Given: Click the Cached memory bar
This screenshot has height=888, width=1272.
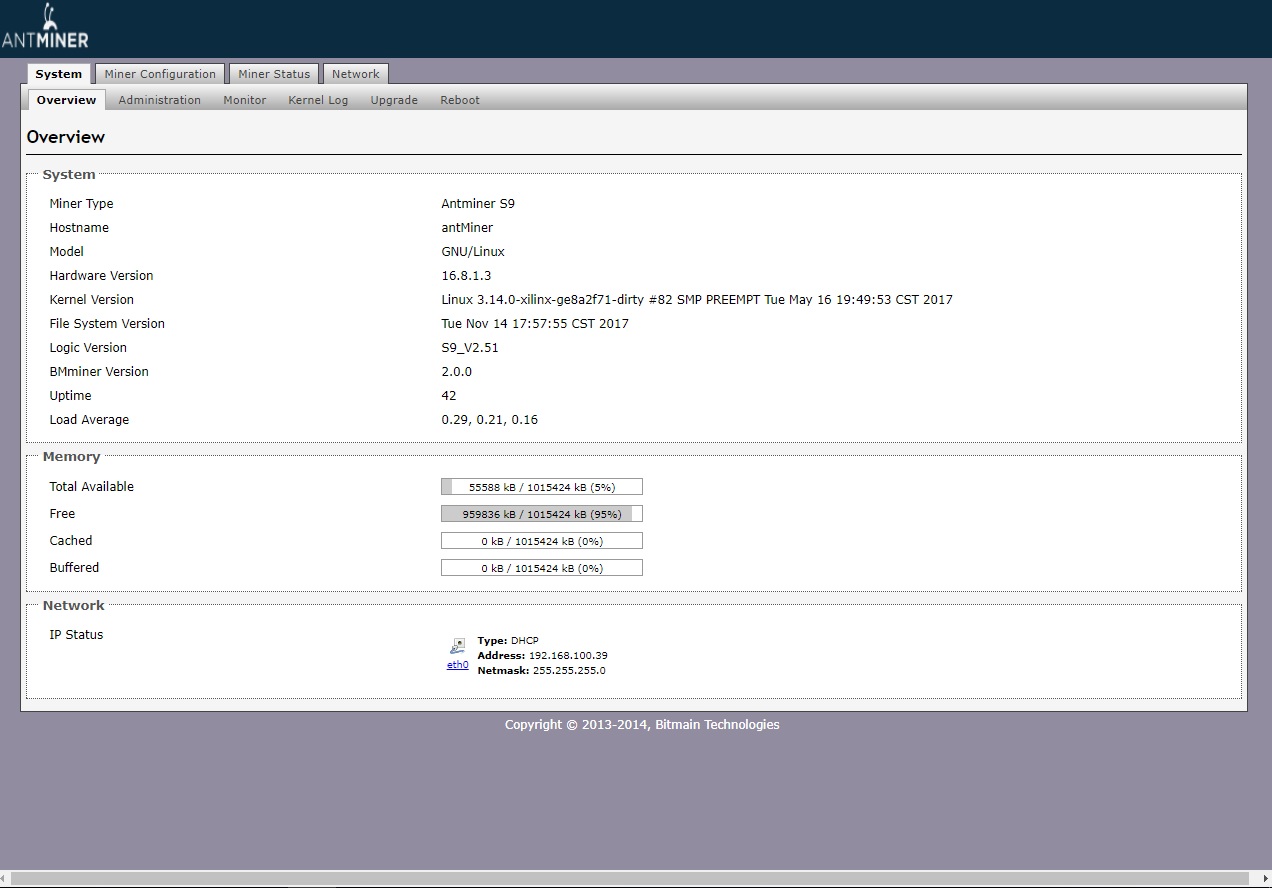Looking at the screenshot, I should [x=542, y=541].
